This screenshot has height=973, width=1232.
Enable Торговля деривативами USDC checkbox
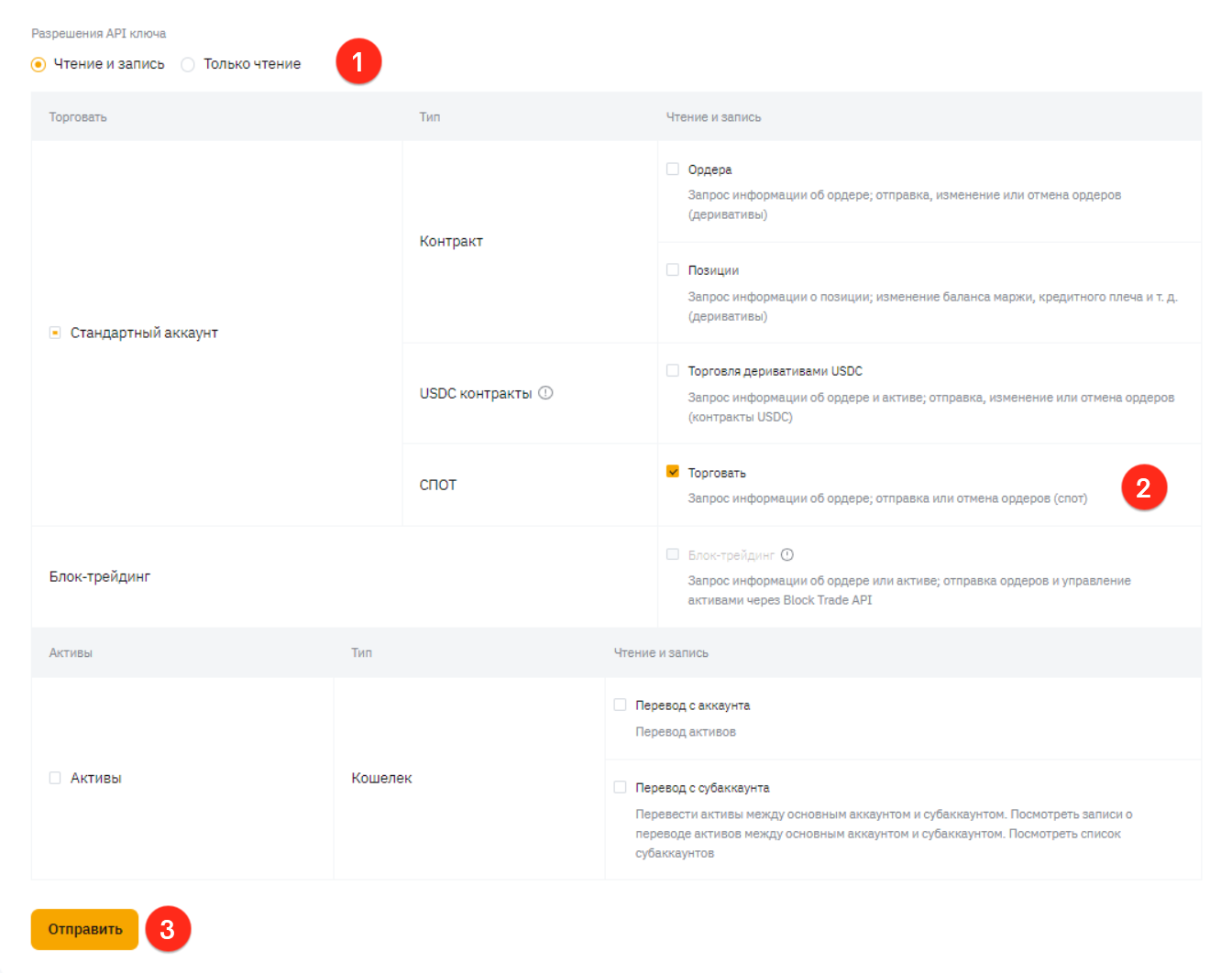click(673, 370)
